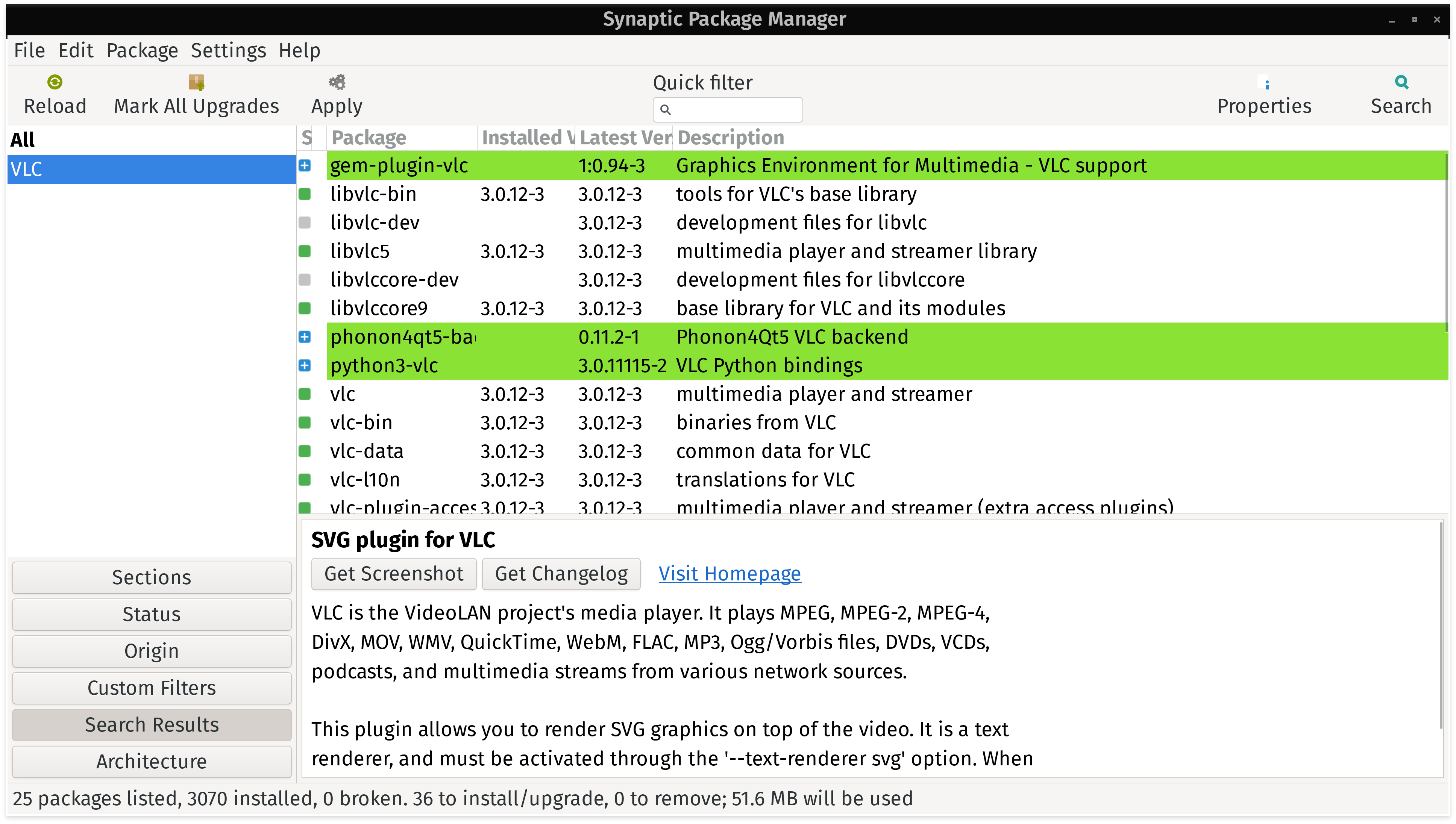Select the libvlc-bin package name
1456x824 pixels.
[374, 194]
